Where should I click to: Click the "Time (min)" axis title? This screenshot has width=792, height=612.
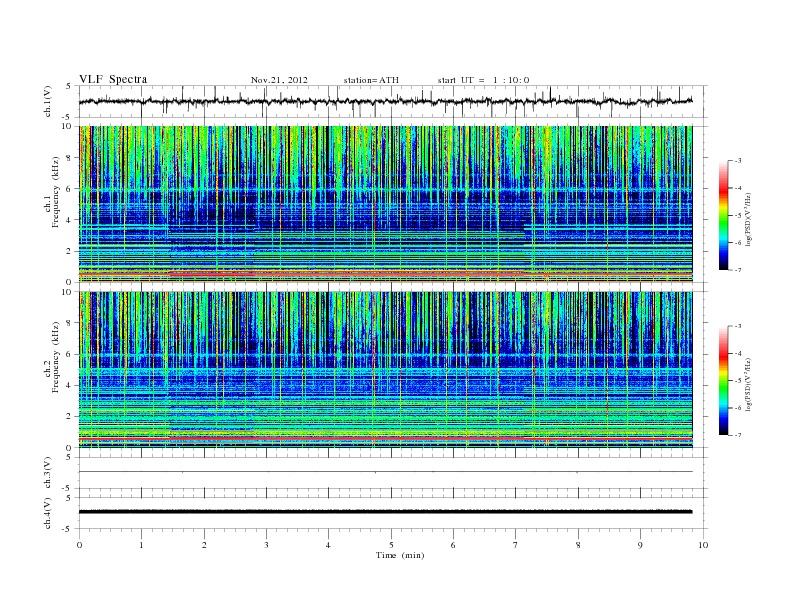click(400, 555)
